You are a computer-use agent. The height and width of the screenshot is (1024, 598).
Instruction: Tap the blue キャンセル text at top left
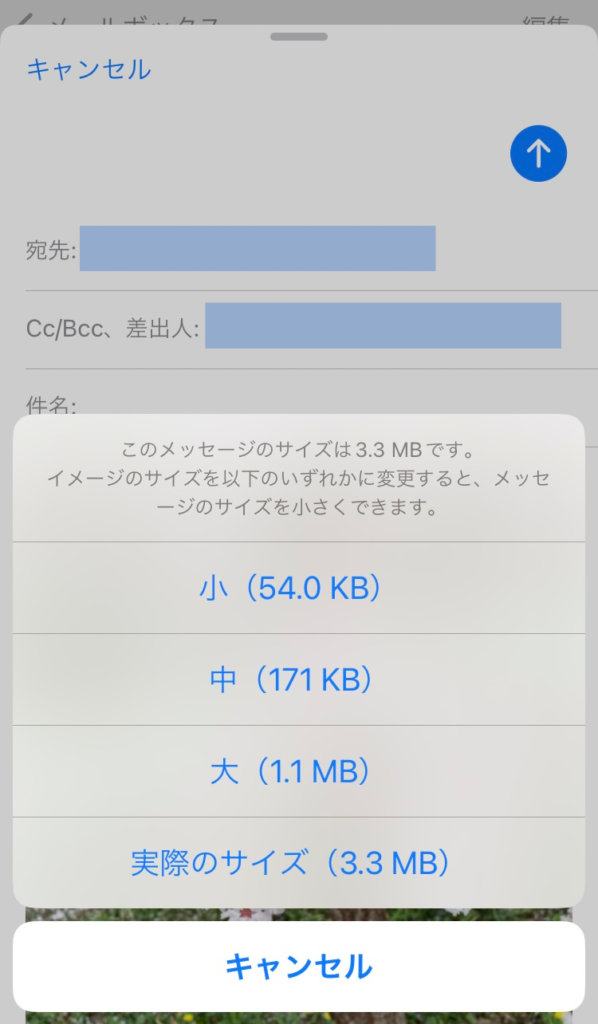(x=89, y=69)
